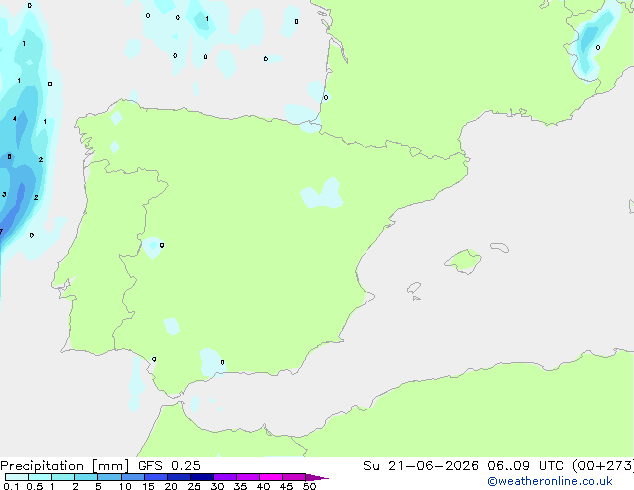Select the legend swatch between 20 and 25
Screen dimensions: 634x490
click(x=179, y=477)
